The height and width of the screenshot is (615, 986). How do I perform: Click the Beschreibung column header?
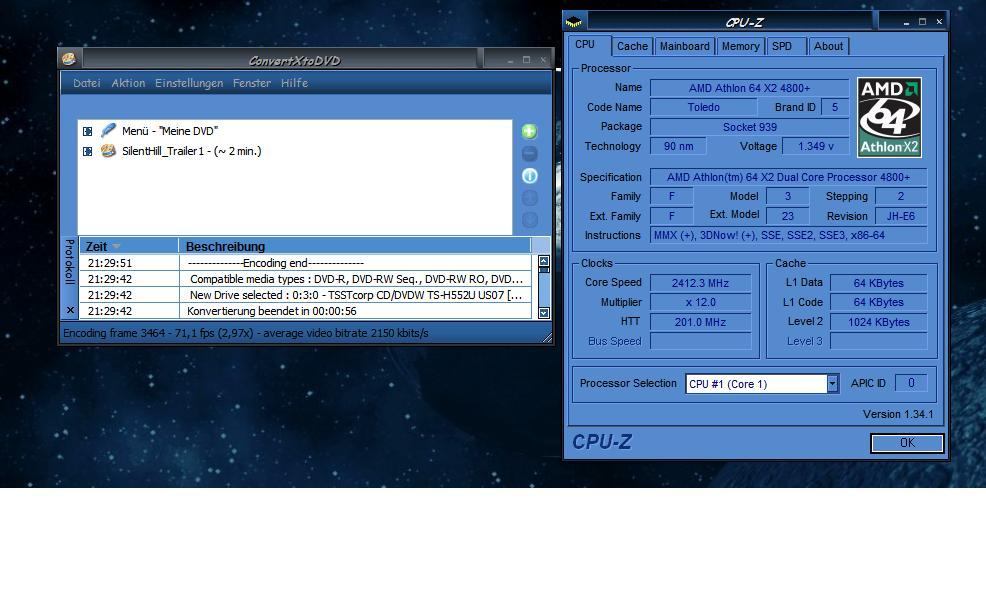tap(355, 246)
